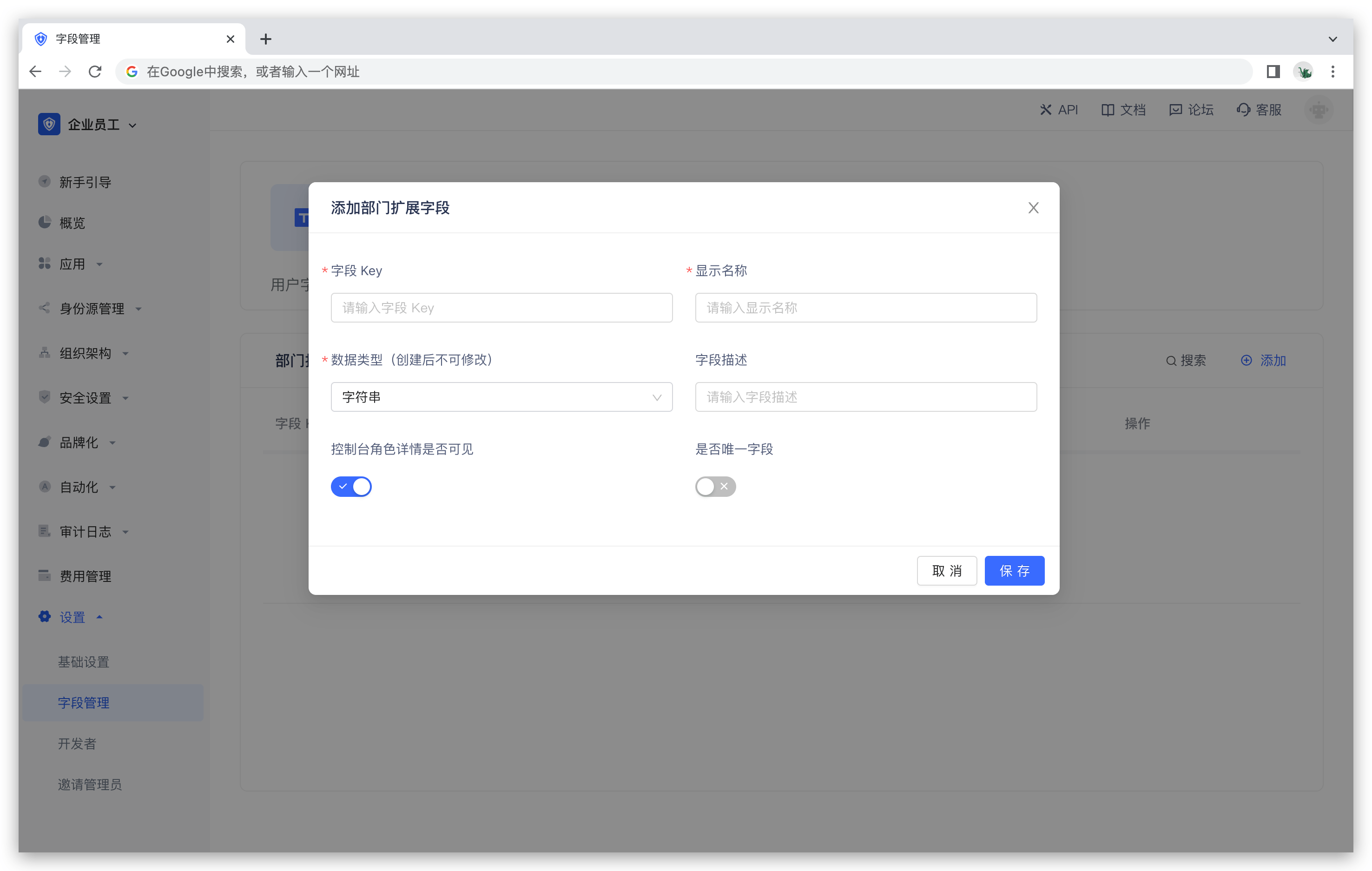Close the 添加部门扩展字段 dialog
The width and height of the screenshot is (1372, 871).
click(x=1033, y=208)
